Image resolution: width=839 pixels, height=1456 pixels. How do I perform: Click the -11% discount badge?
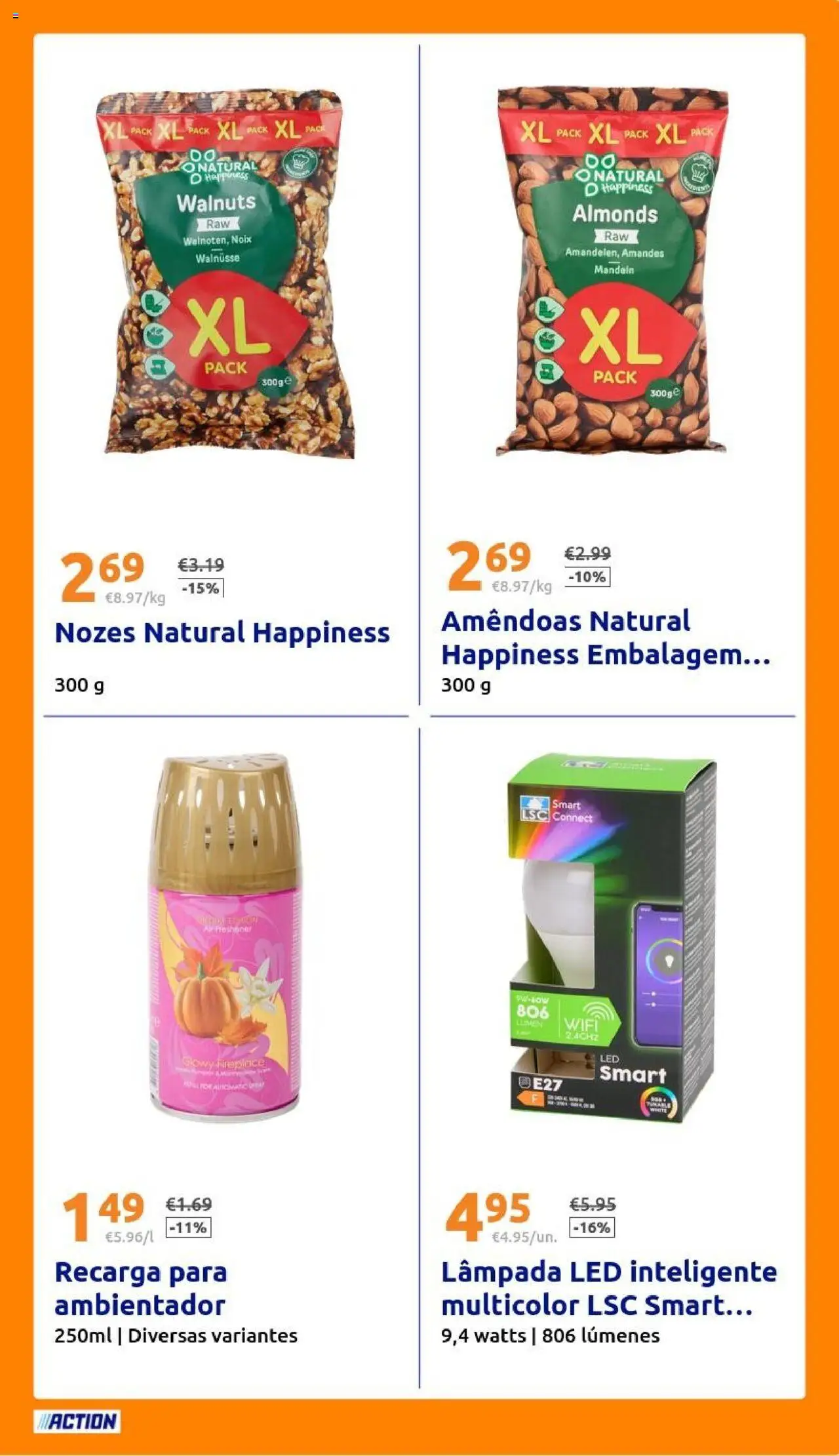pyautogui.click(x=188, y=1227)
